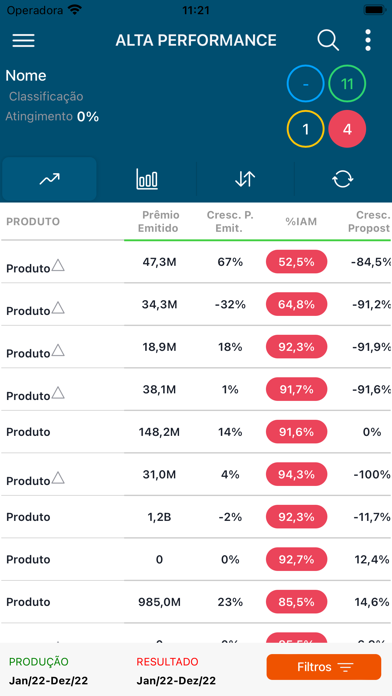This screenshot has height=696, width=392.
Task: Select the green circle showing 11
Action: 347,84
